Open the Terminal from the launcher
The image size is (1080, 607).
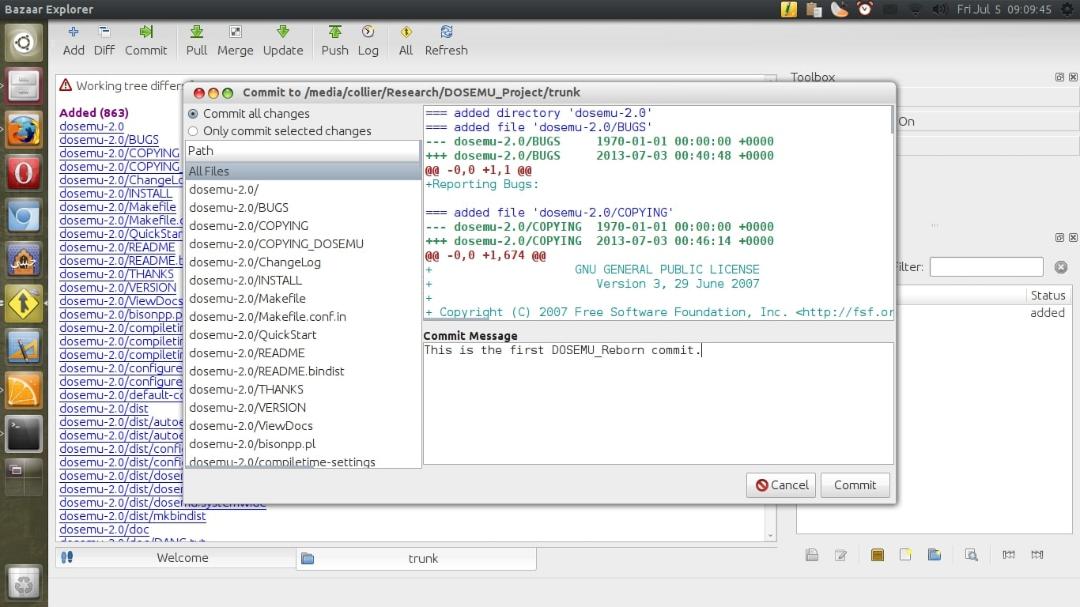click(x=23, y=434)
